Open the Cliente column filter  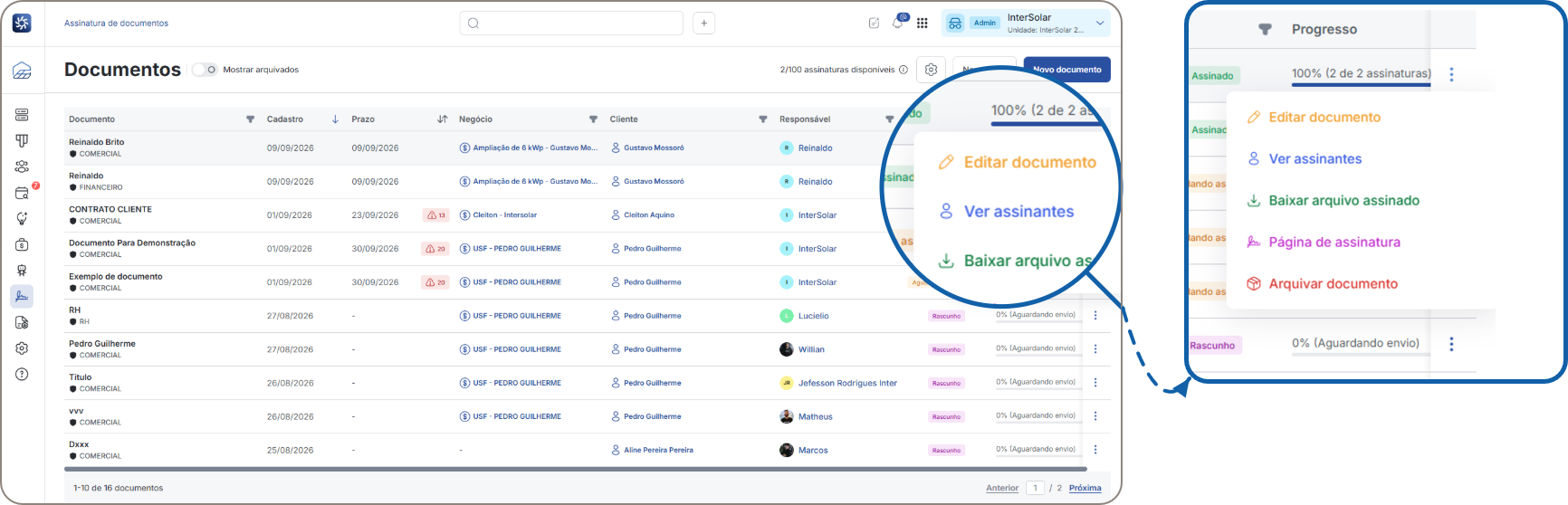763,119
